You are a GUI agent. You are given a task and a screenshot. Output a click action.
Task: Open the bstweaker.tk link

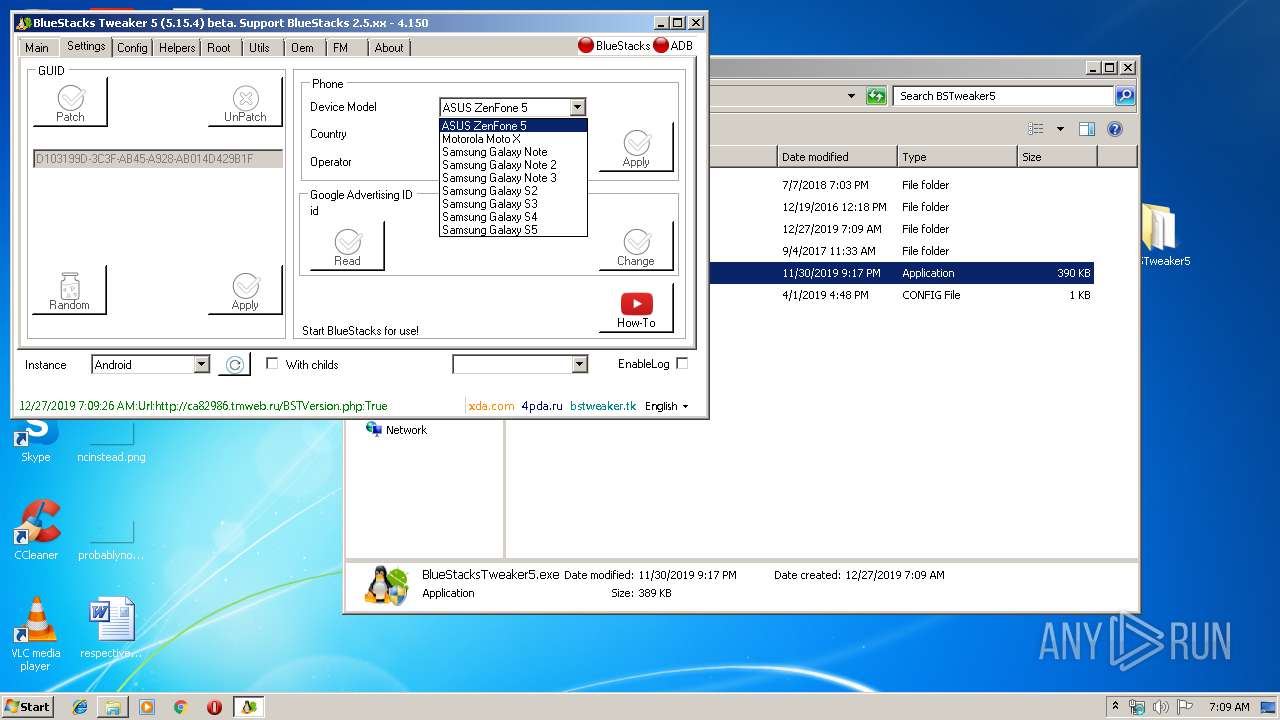coord(603,406)
